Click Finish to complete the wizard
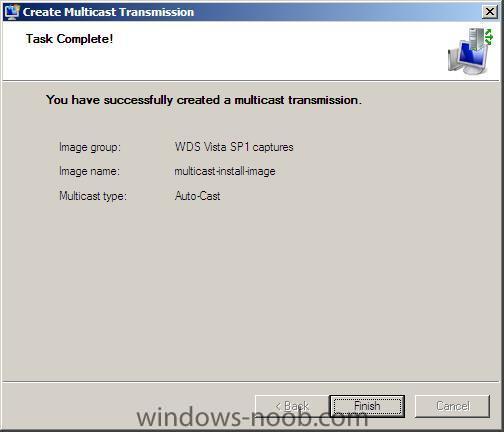 (x=367, y=406)
